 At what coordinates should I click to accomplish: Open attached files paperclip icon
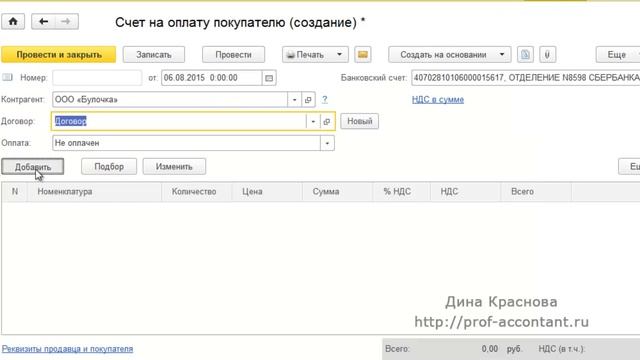click(547, 55)
